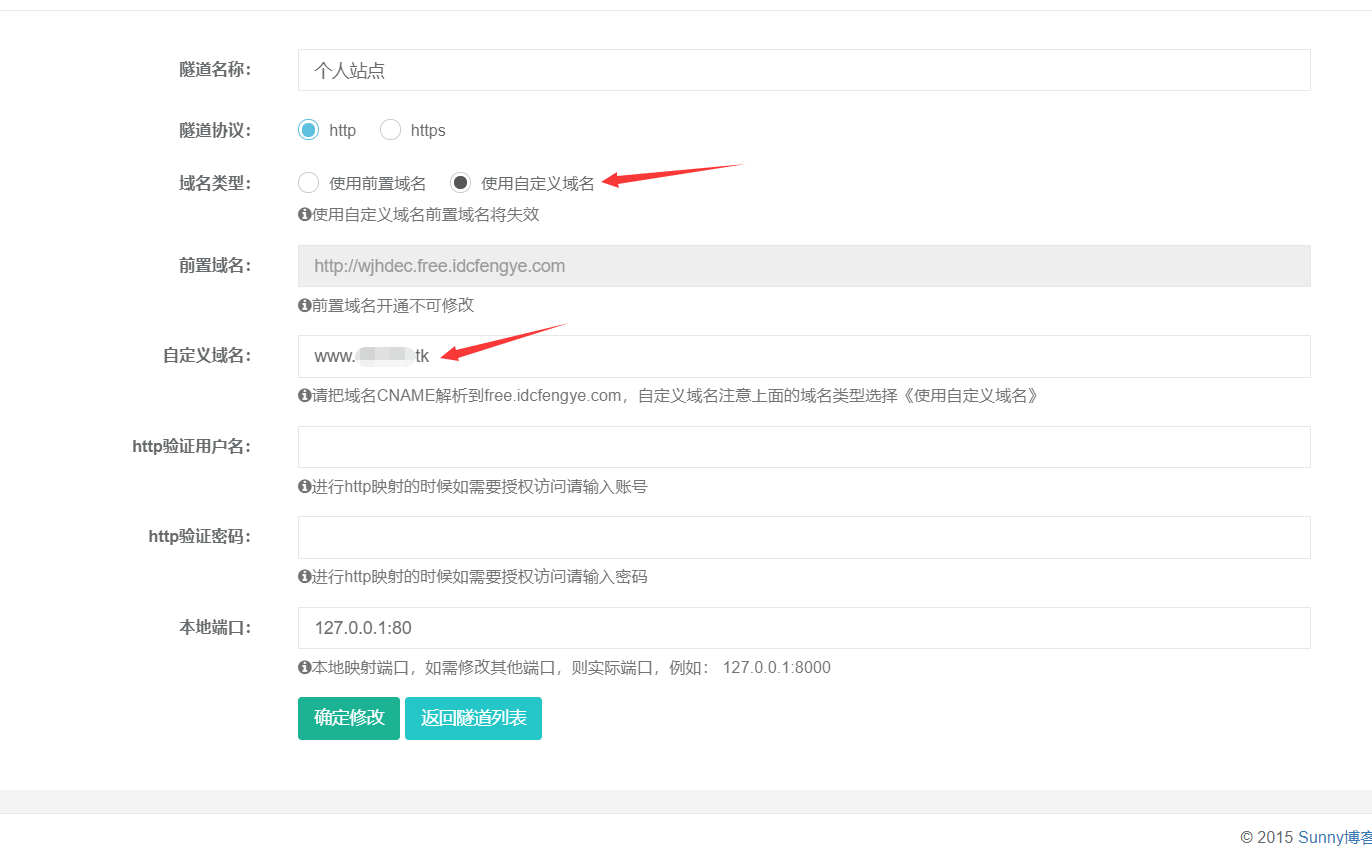Click info icon beside 前置域名开通不可修改

click(305, 305)
